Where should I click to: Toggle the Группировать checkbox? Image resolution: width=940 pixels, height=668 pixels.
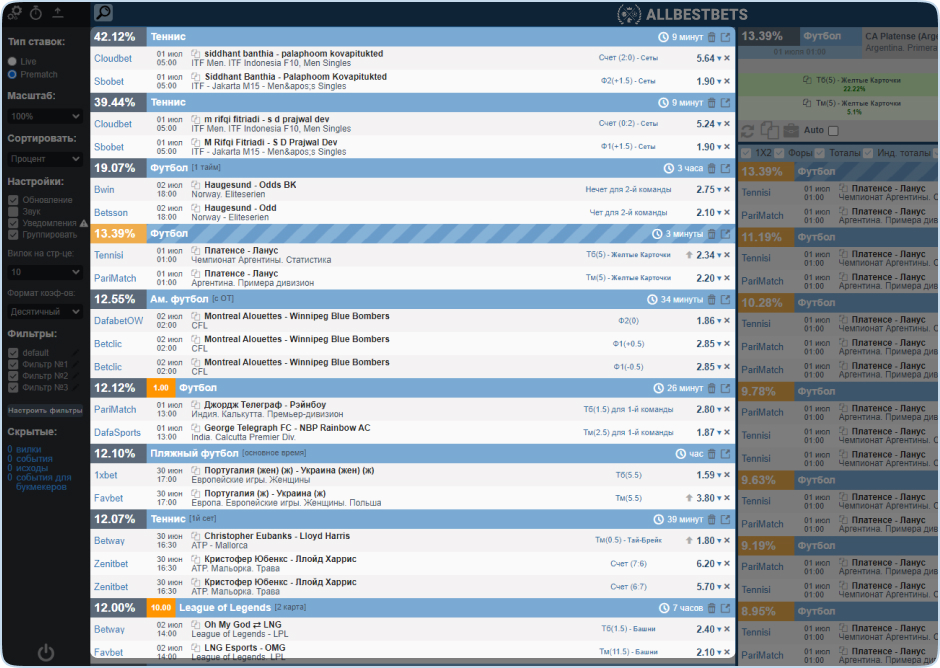(x=13, y=234)
